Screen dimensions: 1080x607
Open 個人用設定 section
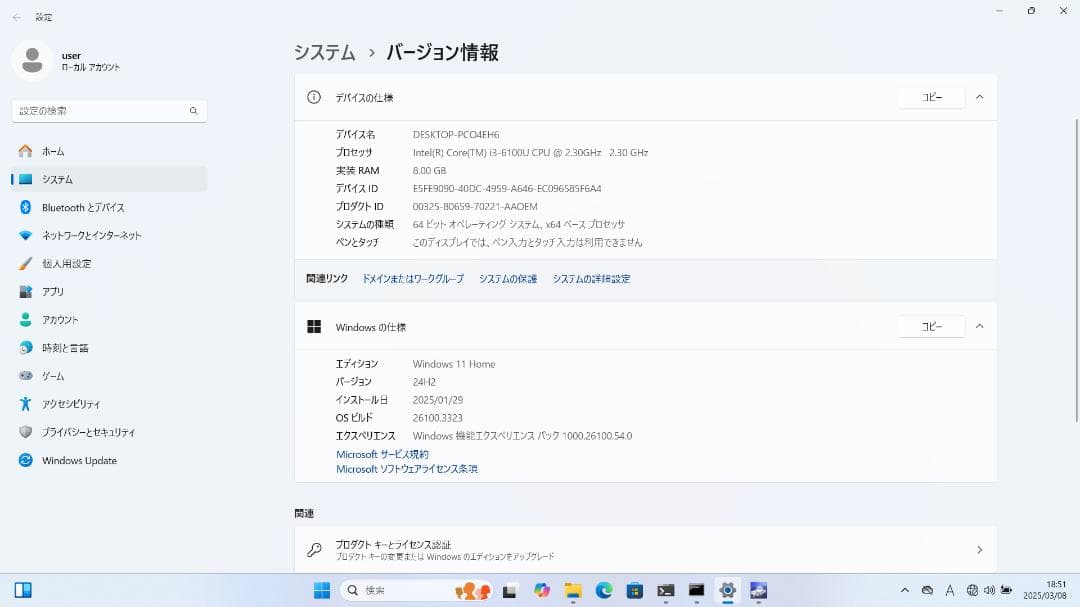pos(68,263)
